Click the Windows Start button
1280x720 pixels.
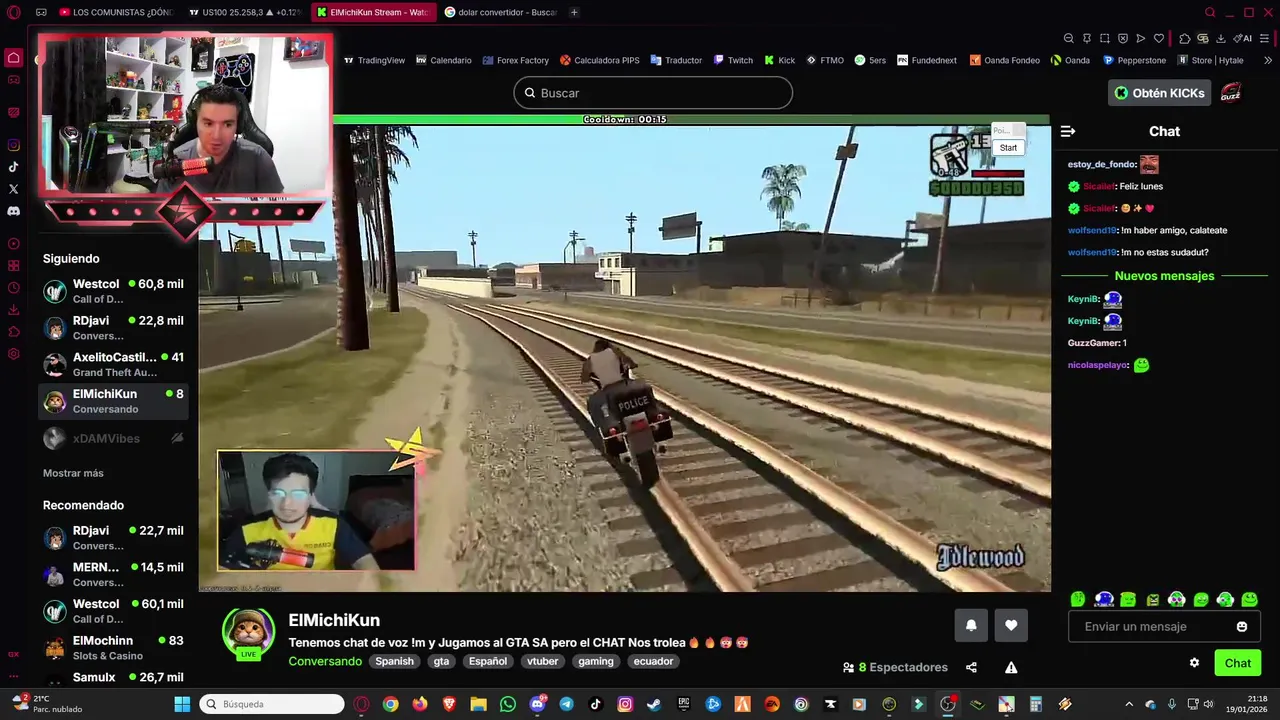(x=182, y=704)
